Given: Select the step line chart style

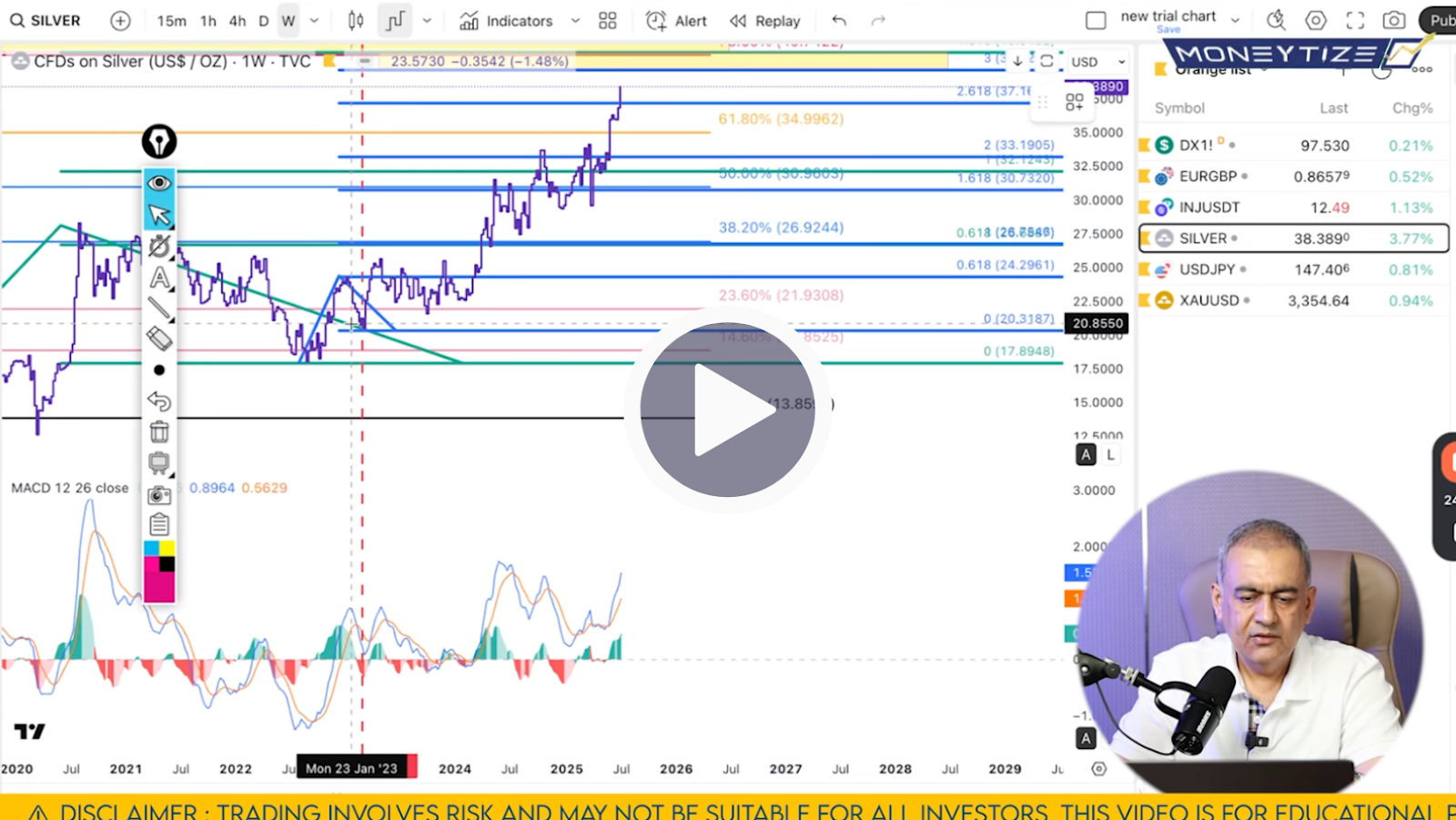Looking at the screenshot, I should [x=395, y=20].
